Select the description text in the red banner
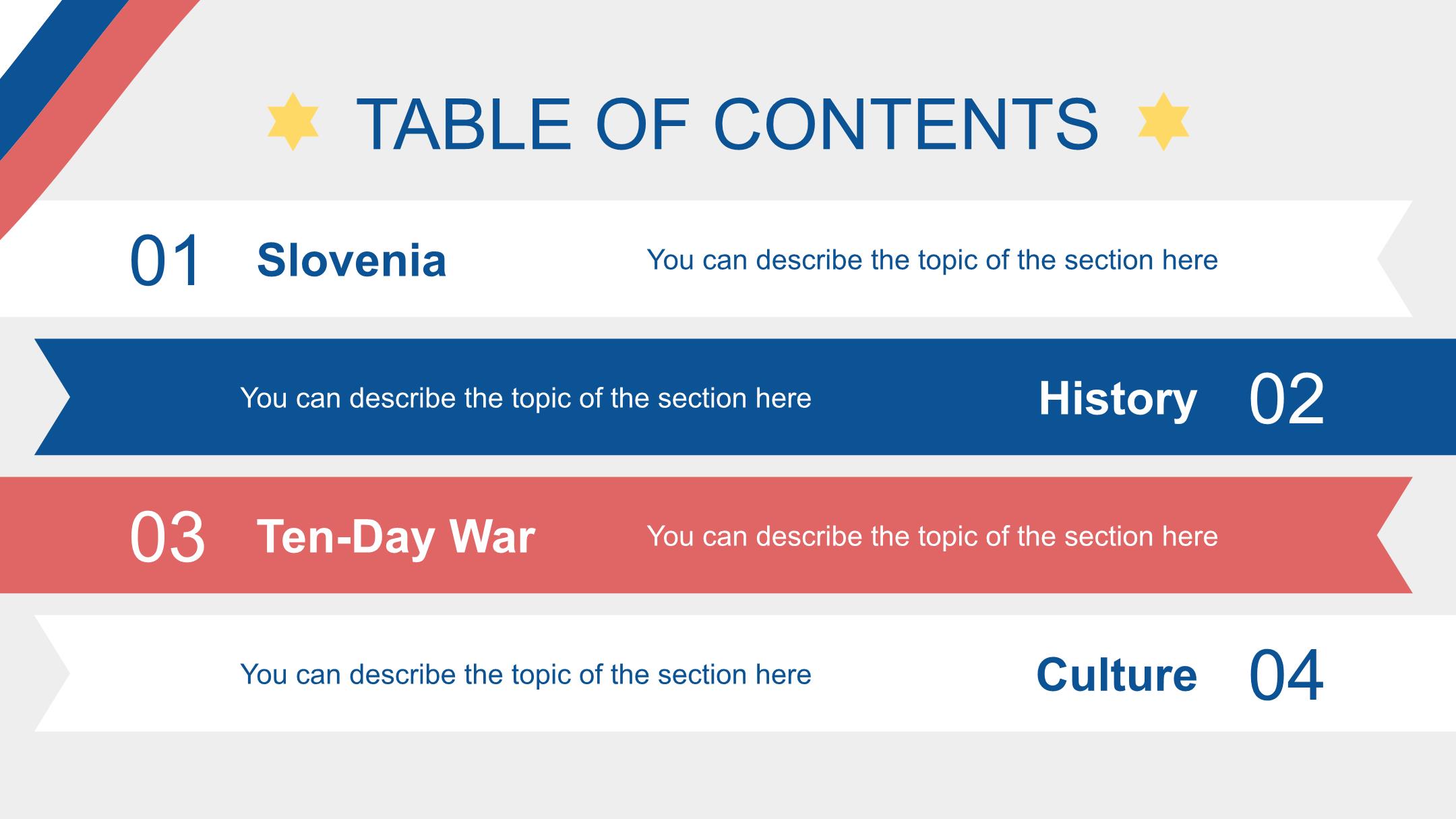The width and height of the screenshot is (1456, 819). point(932,537)
